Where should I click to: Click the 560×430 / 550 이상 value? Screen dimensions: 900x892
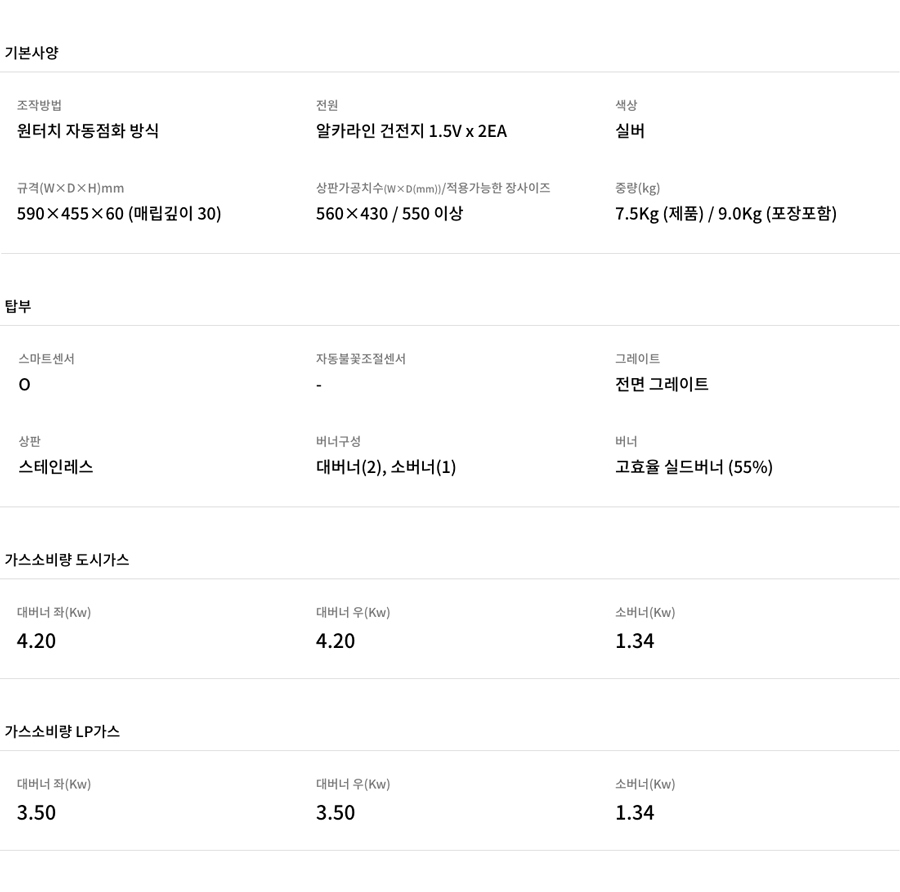[x=389, y=214]
